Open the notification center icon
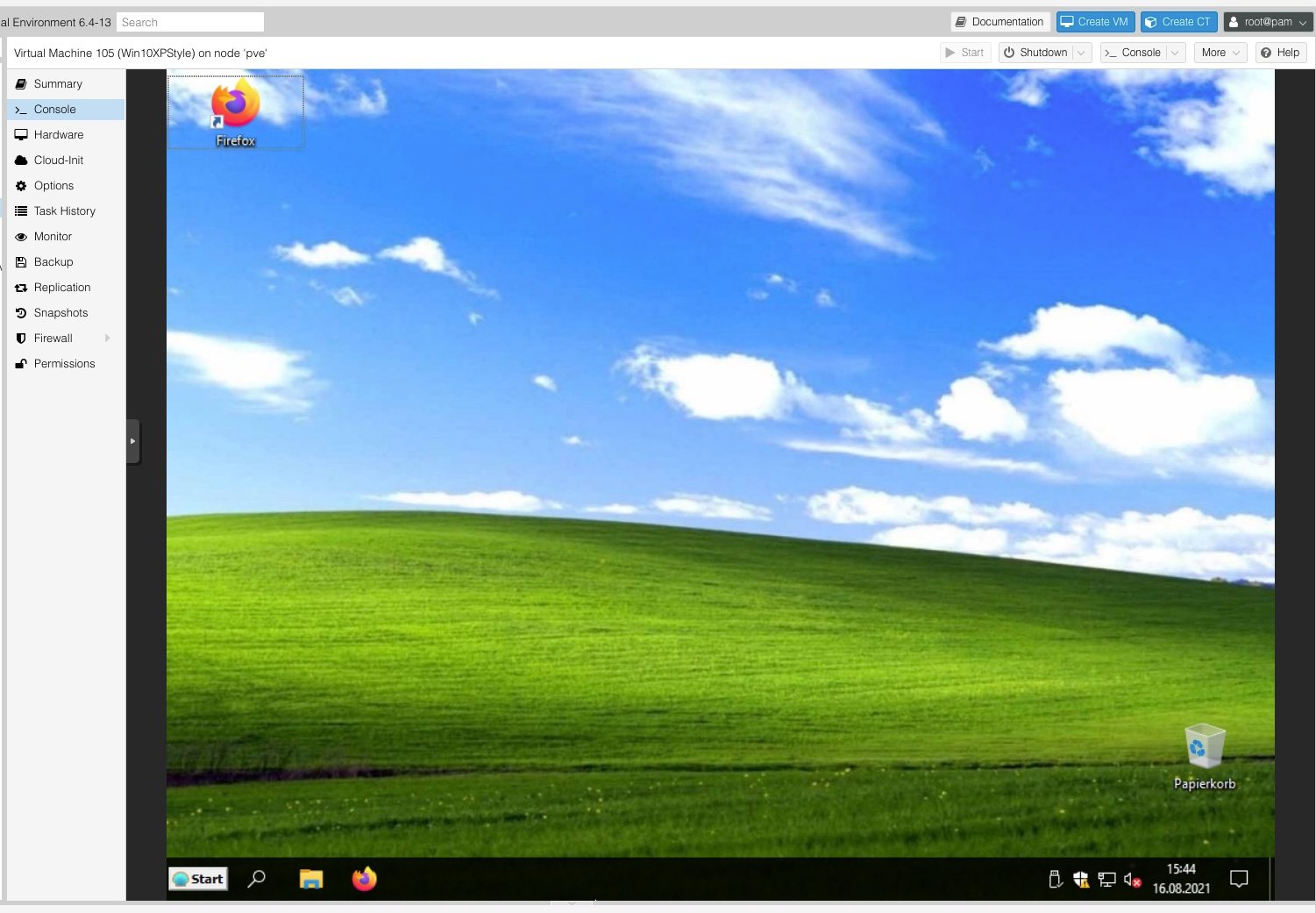The image size is (1316, 913). tap(1239, 879)
